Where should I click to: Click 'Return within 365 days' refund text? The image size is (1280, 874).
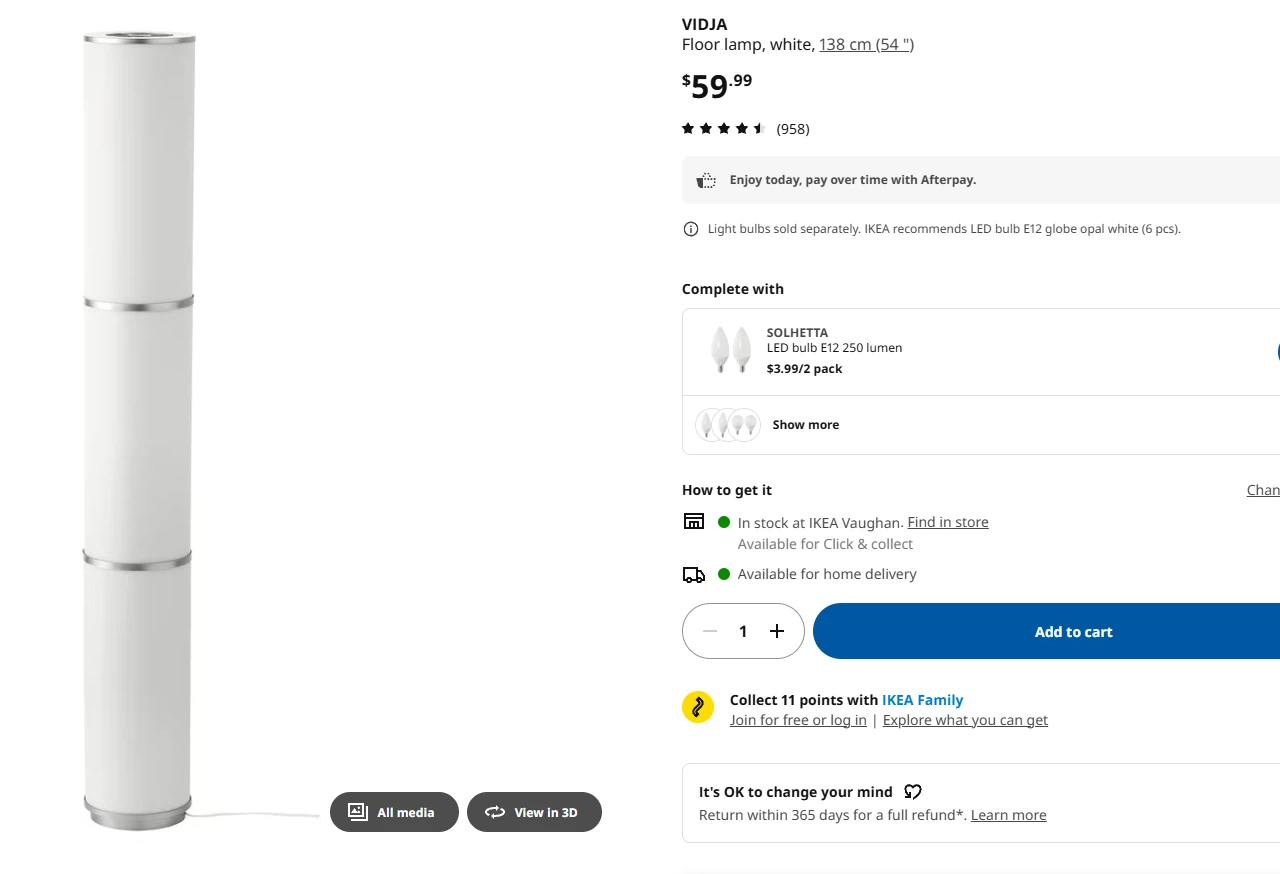(x=833, y=815)
